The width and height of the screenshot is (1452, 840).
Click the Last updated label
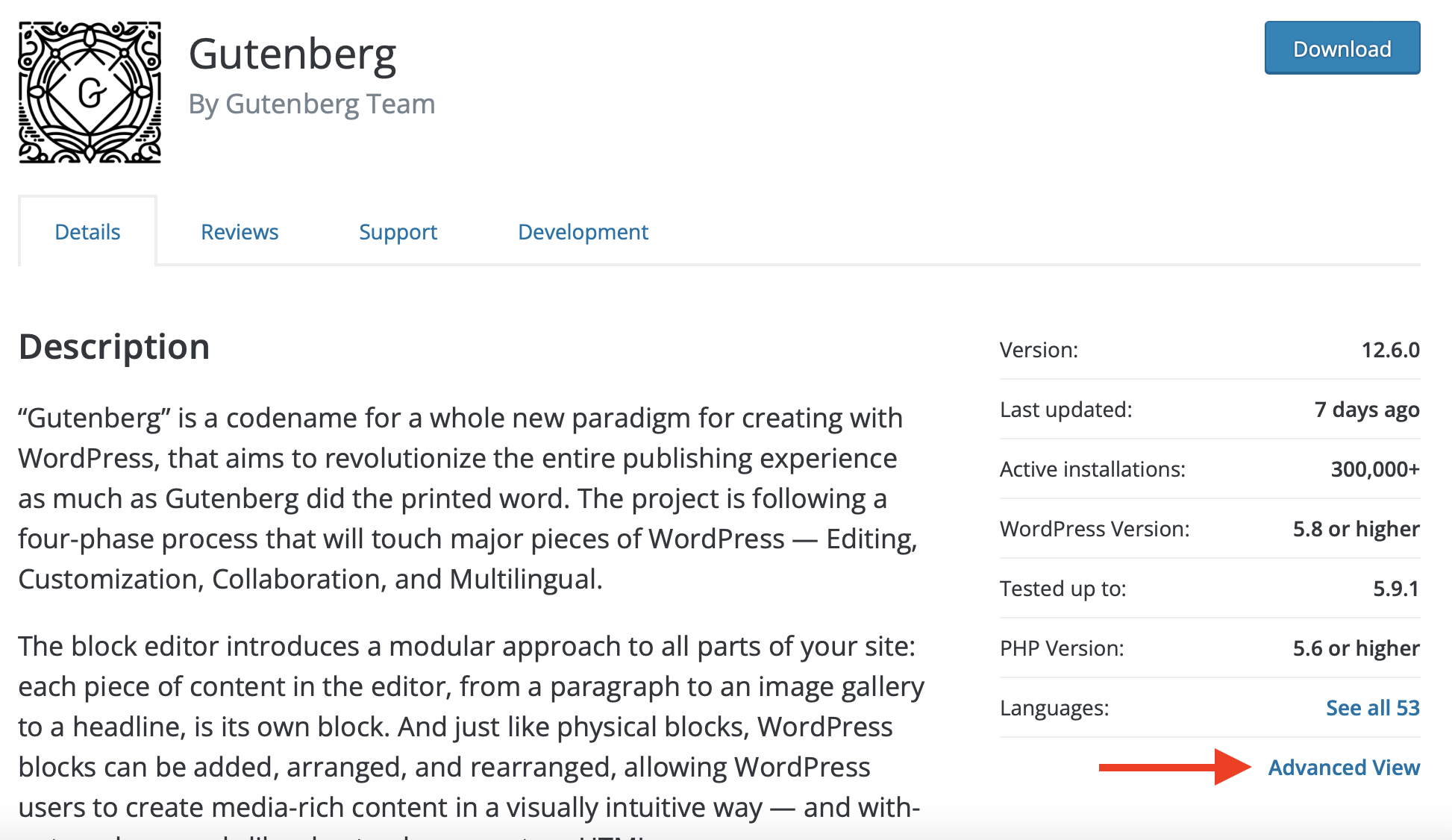(x=1066, y=410)
